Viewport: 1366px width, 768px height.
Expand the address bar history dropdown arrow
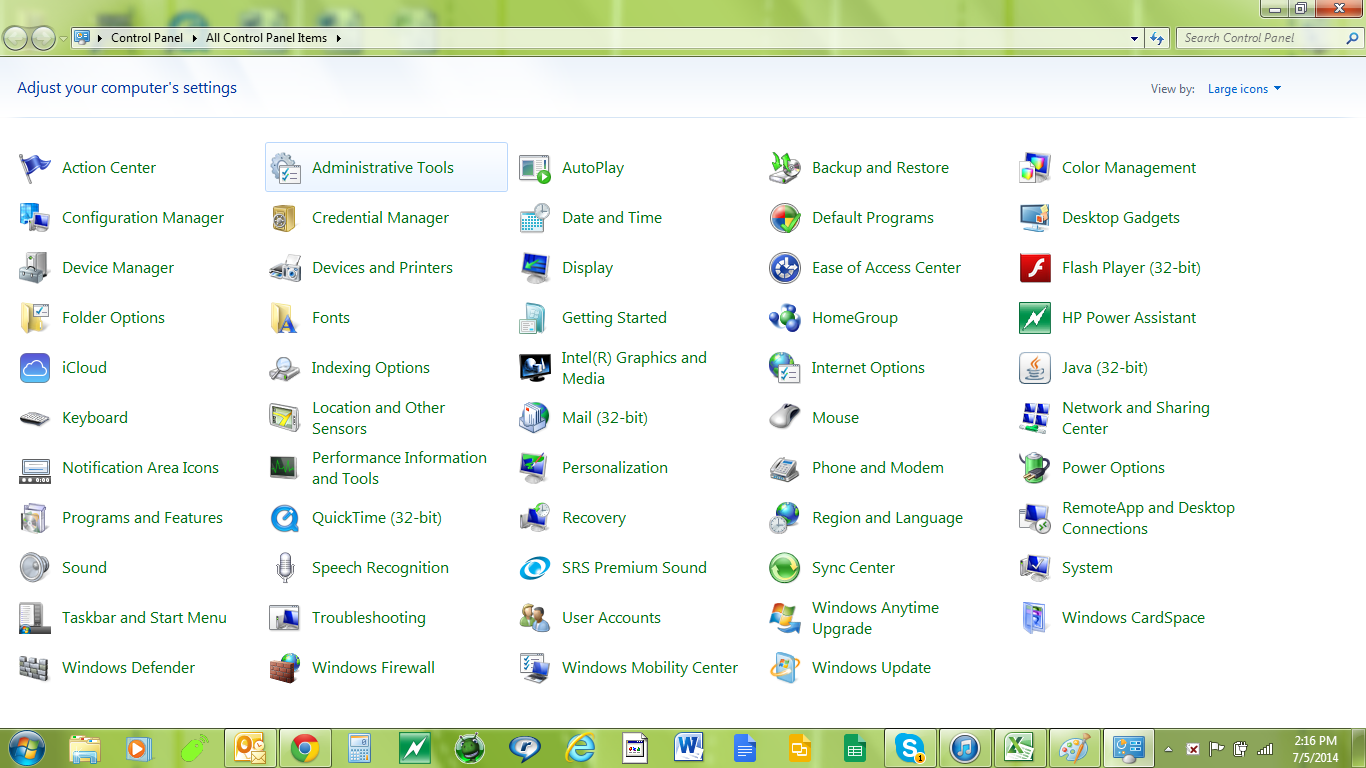pyautogui.click(x=1134, y=38)
